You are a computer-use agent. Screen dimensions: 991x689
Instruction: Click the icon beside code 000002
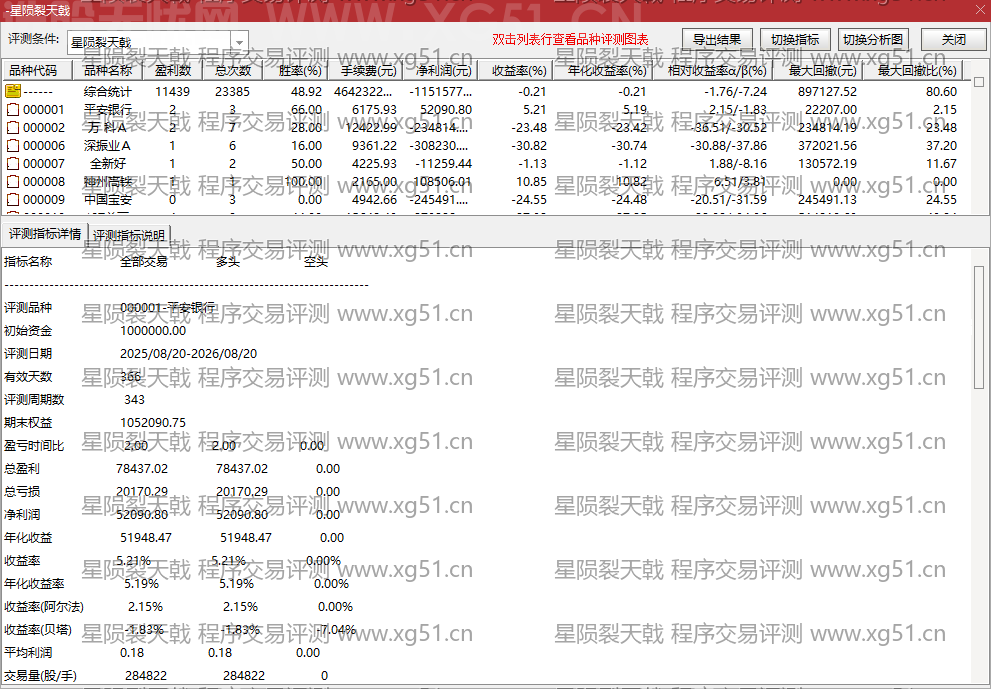click(x=13, y=128)
